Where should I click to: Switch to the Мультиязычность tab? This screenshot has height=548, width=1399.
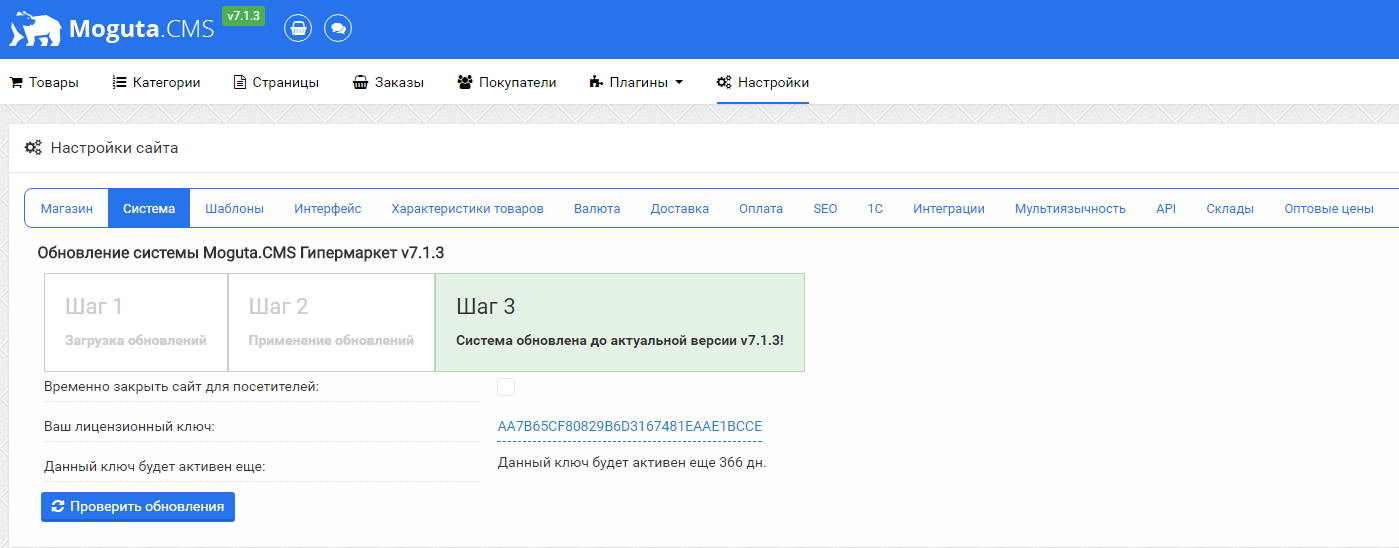1070,208
